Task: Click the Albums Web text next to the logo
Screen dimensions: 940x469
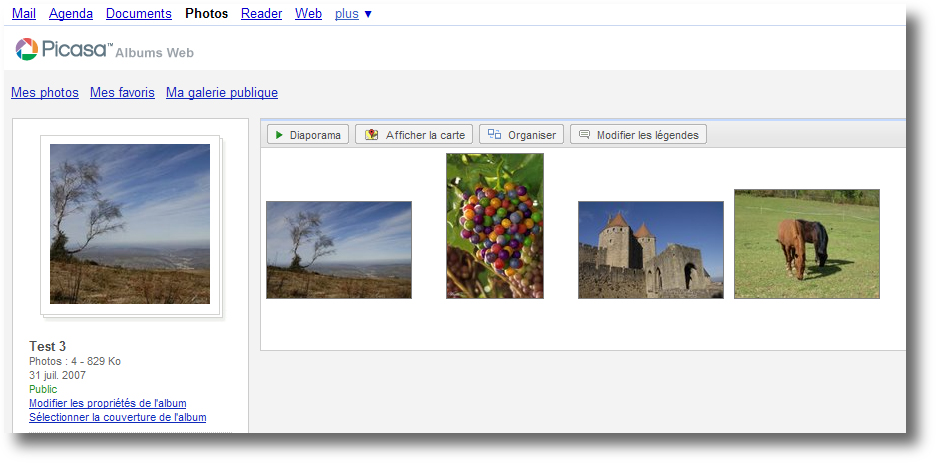Action: tap(155, 53)
